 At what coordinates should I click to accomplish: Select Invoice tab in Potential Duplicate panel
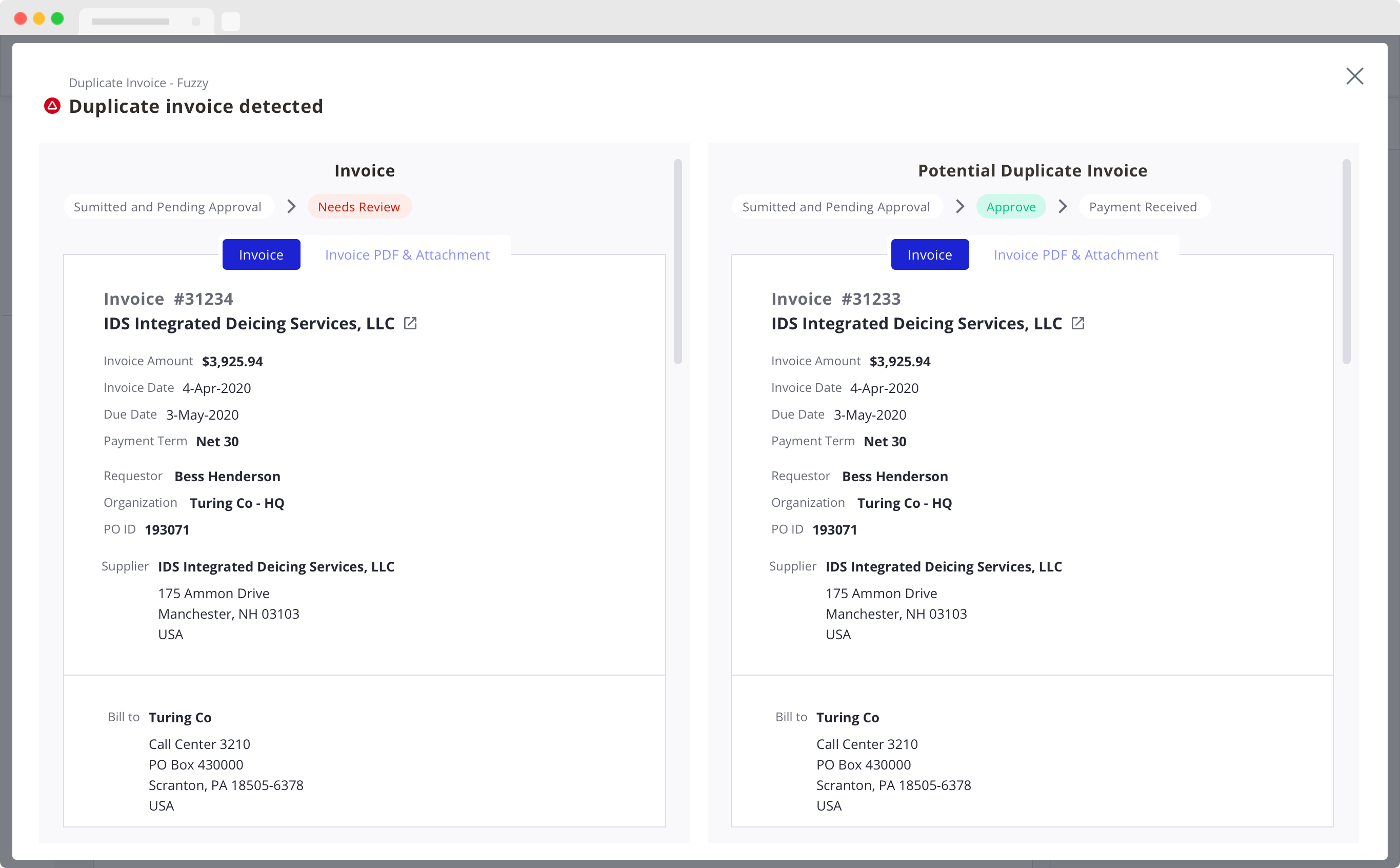click(x=930, y=254)
